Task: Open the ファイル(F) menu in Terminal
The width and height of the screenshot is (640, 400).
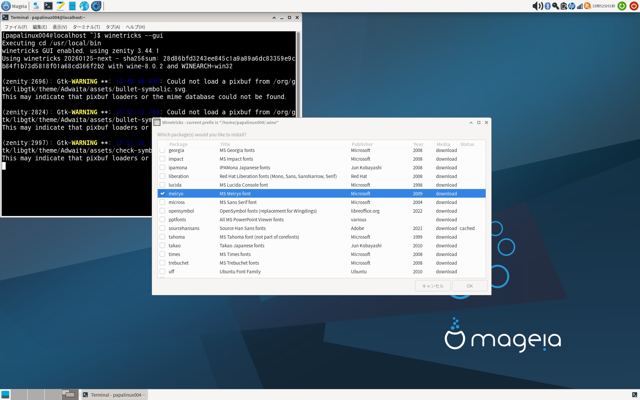Action: click(x=15, y=27)
